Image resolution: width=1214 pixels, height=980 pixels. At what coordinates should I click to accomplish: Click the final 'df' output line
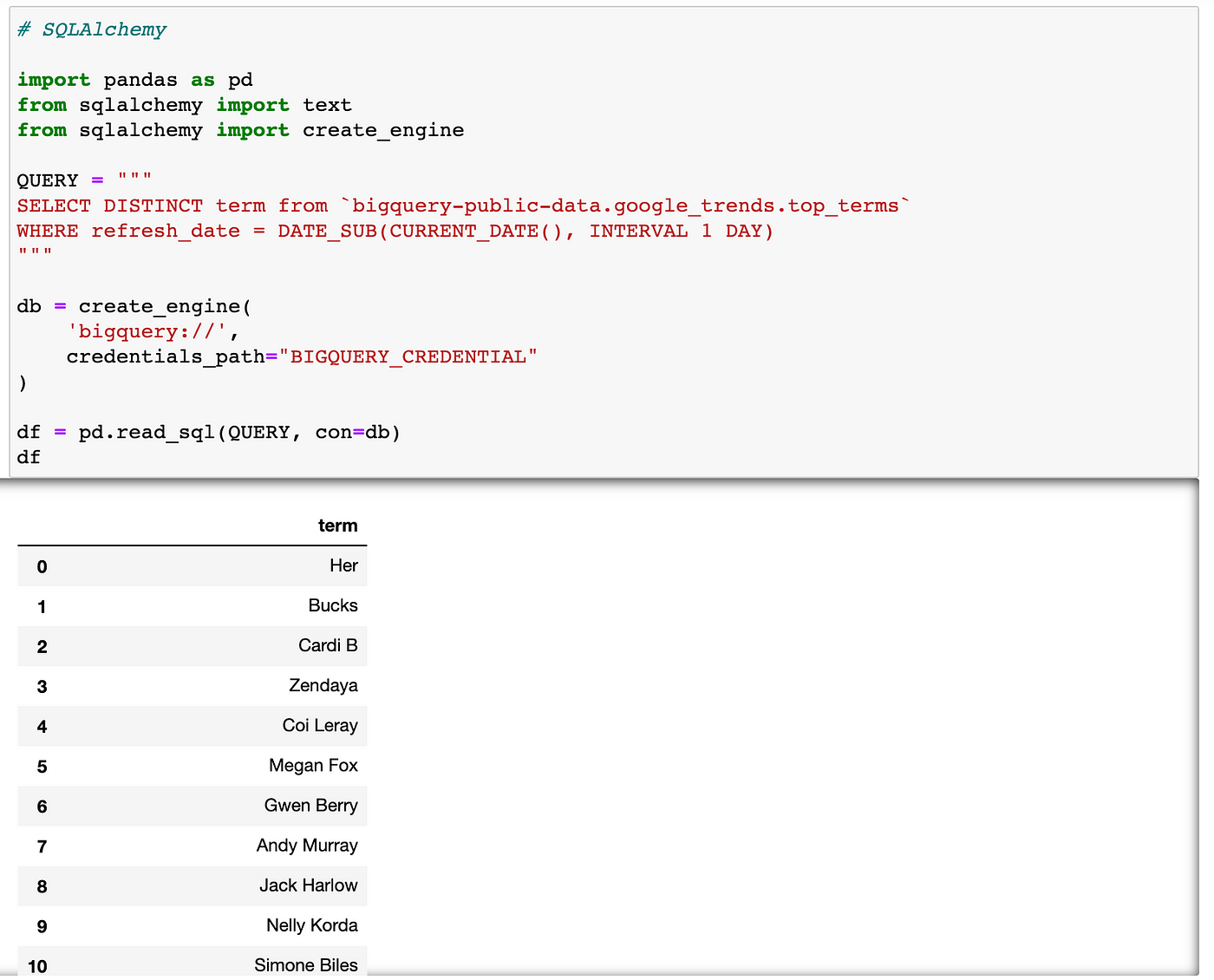[x=29, y=457]
